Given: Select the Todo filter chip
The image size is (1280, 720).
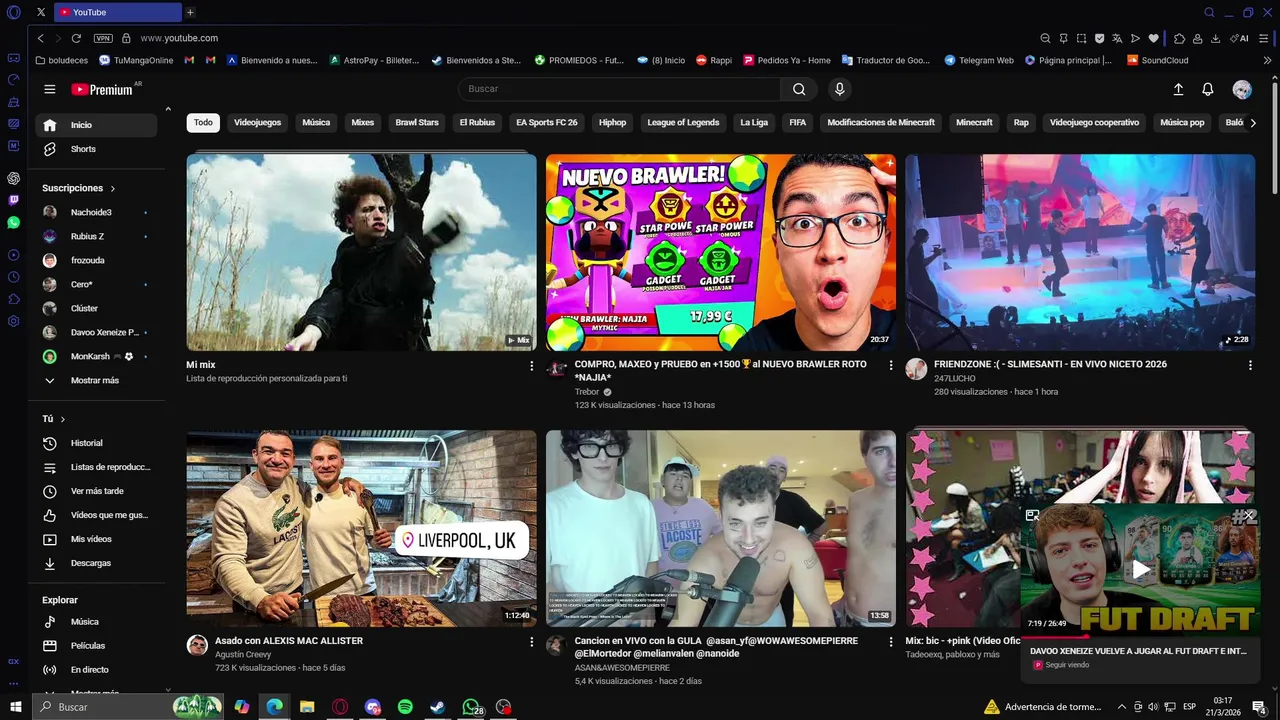Looking at the screenshot, I should [x=203, y=123].
